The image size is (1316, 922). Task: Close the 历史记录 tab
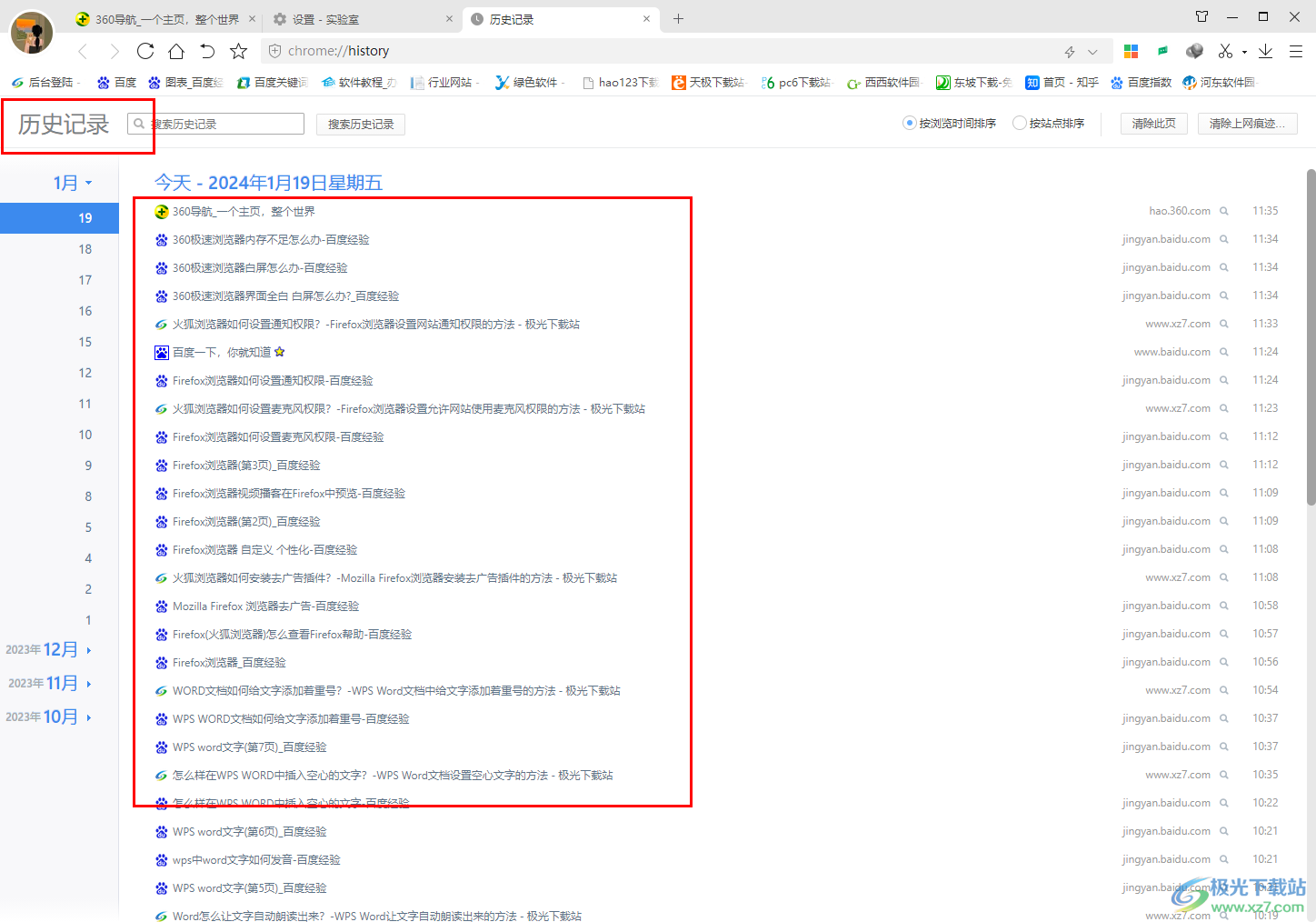pyautogui.click(x=647, y=19)
